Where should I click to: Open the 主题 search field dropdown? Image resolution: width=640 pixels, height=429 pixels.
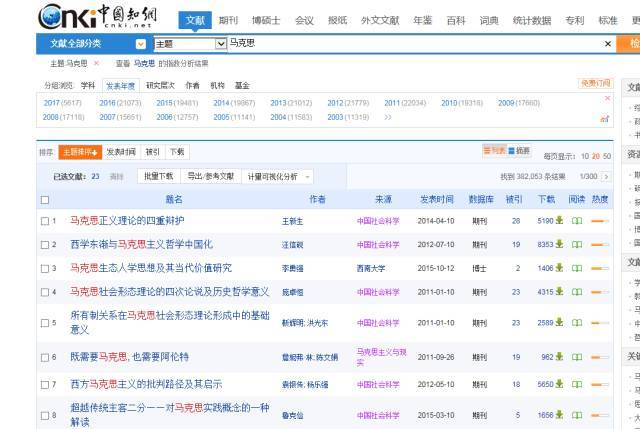220,43
